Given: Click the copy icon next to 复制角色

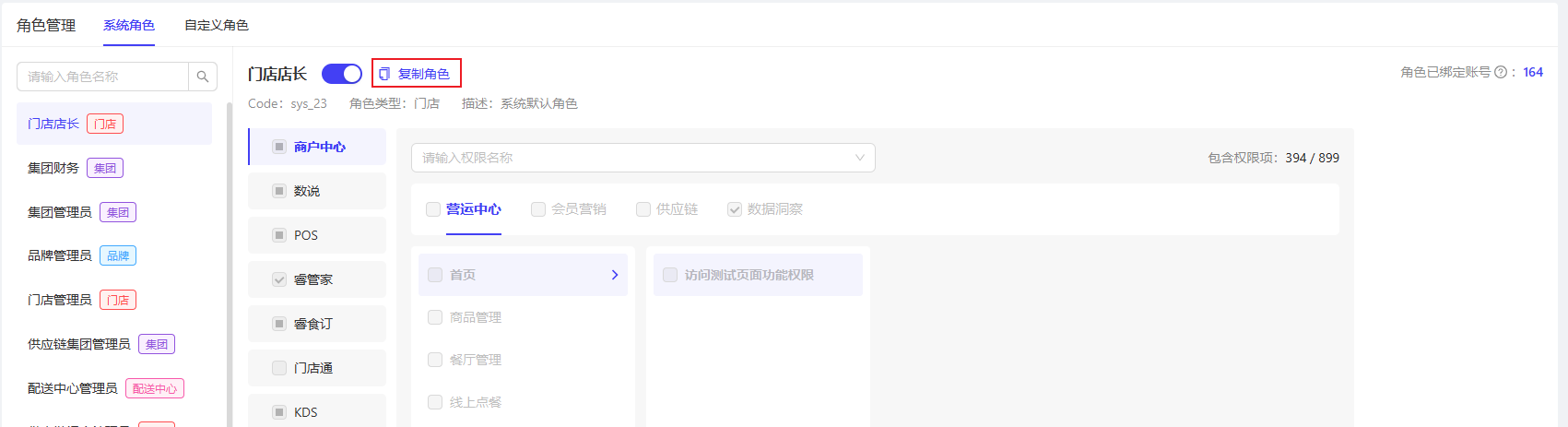Looking at the screenshot, I should click(384, 74).
